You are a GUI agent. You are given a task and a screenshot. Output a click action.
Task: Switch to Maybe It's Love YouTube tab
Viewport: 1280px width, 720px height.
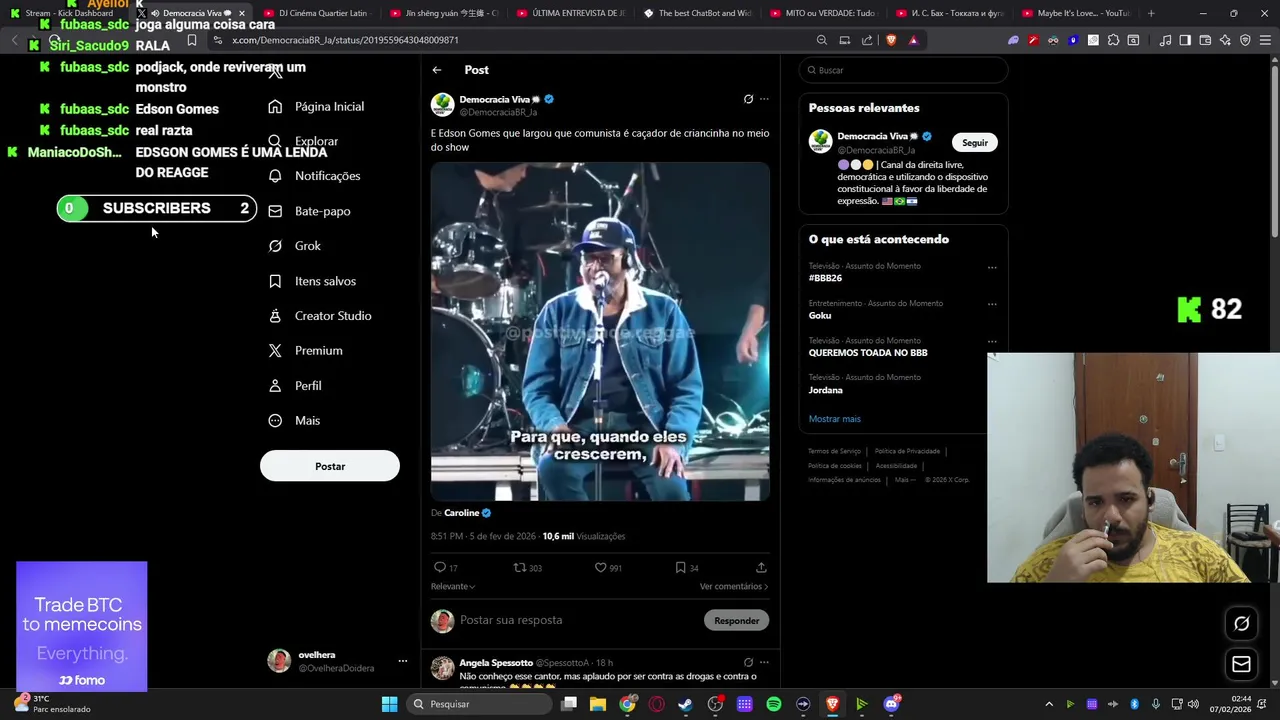1075,13
